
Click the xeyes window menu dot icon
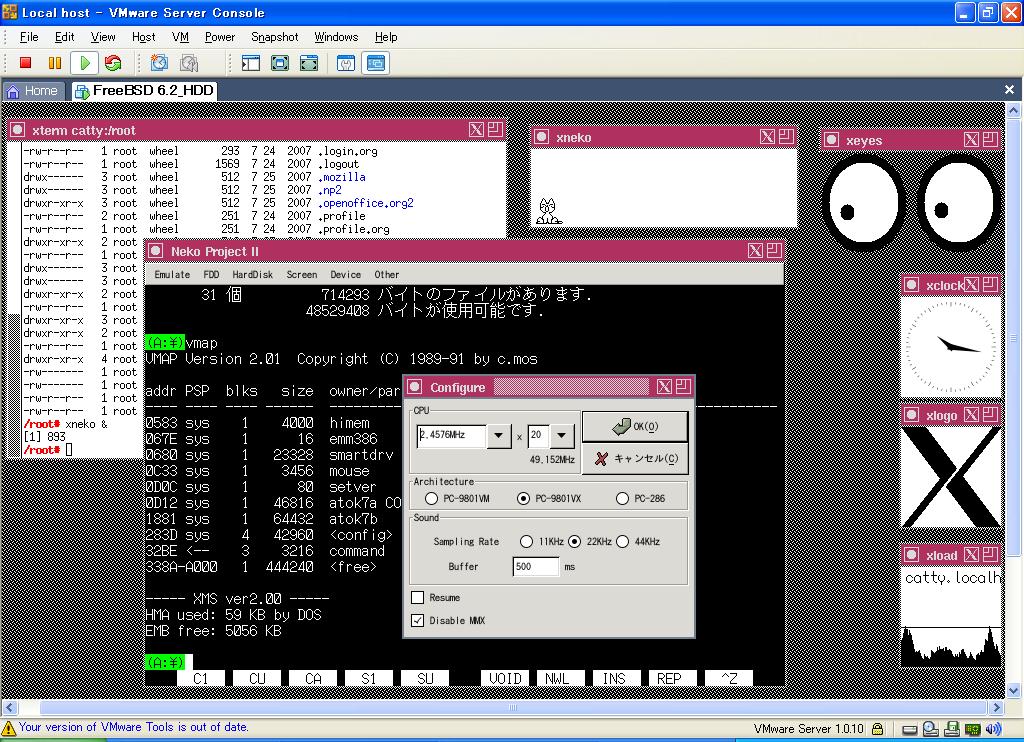tap(831, 140)
